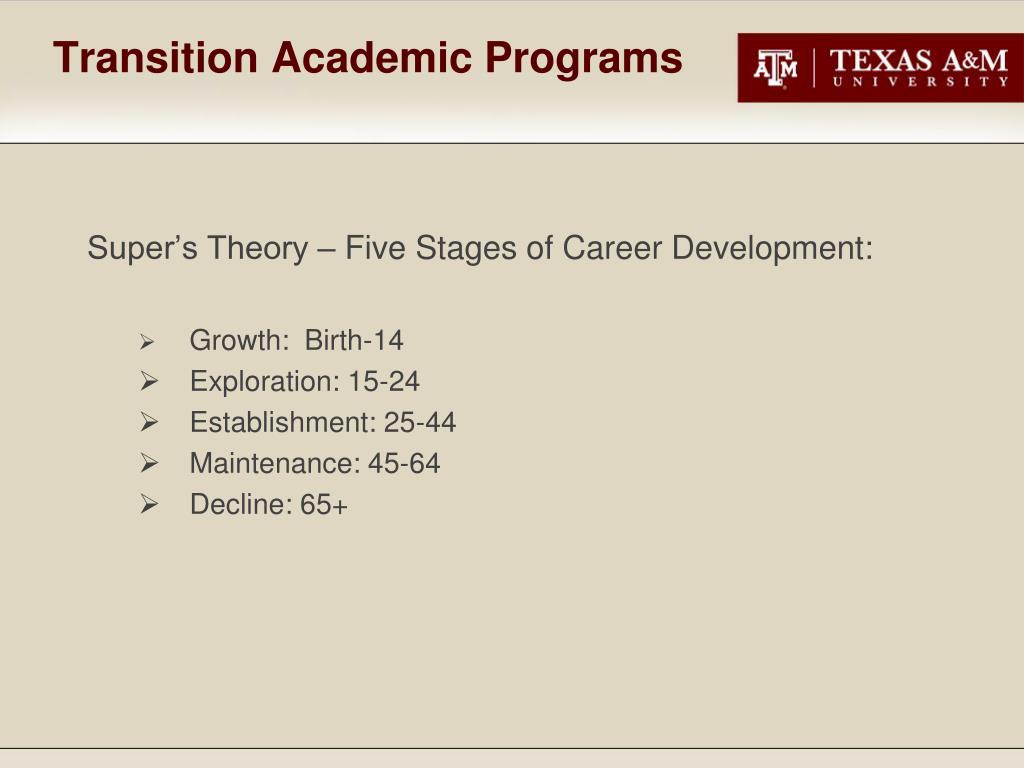Viewport: 1024px width, 768px height.
Task: Click the word Programs in the title
Action: 584,59
